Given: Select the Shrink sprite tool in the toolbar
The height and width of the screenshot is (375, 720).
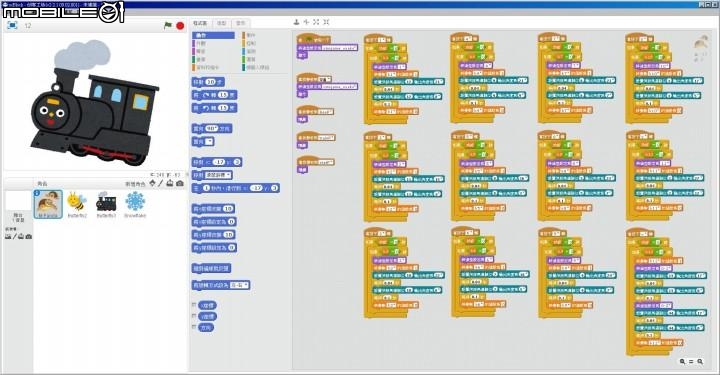Looking at the screenshot, I should (x=326, y=22).
